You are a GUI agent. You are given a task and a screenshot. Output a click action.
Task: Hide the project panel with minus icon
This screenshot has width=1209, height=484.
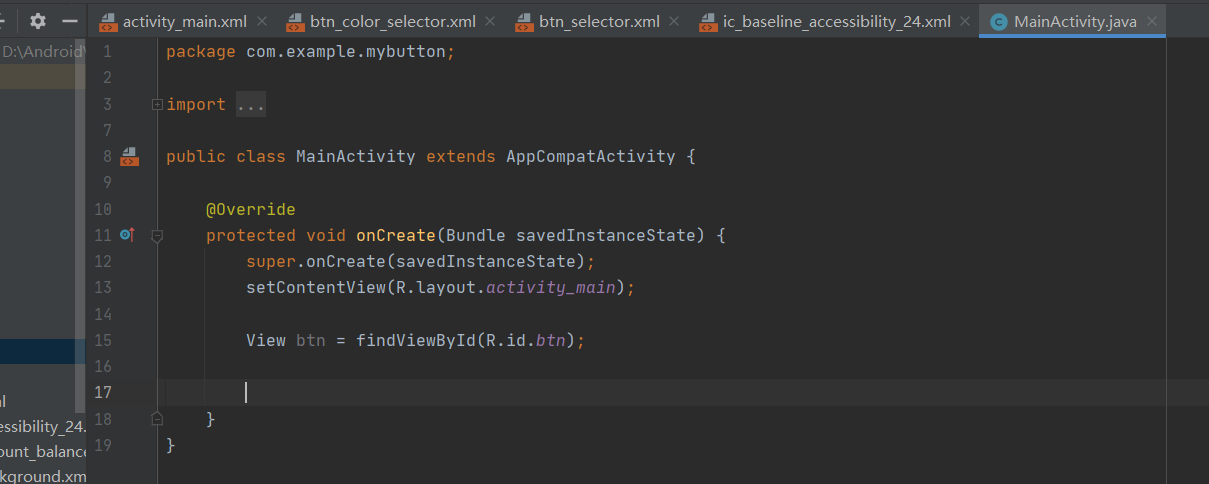tap(70, 20)
